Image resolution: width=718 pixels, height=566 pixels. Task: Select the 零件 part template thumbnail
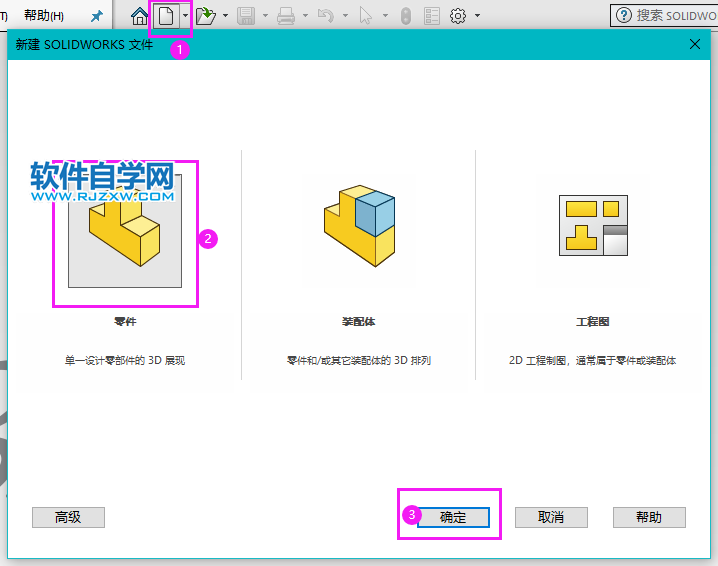click(125, 231)
